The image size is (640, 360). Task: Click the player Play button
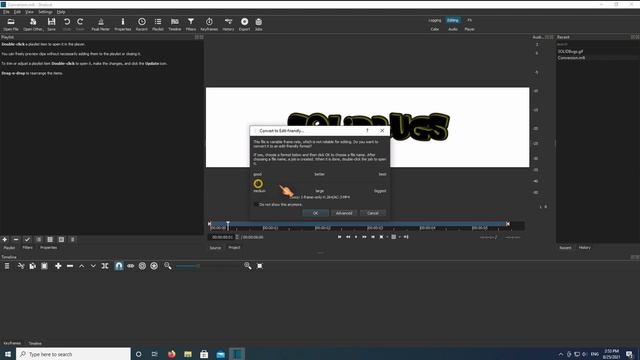356,237
